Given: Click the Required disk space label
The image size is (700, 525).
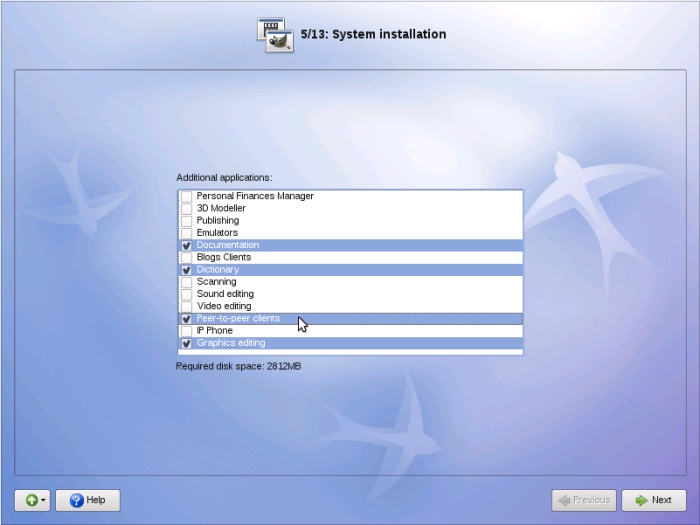Looking at the screenshot, I should coord(238,366).
